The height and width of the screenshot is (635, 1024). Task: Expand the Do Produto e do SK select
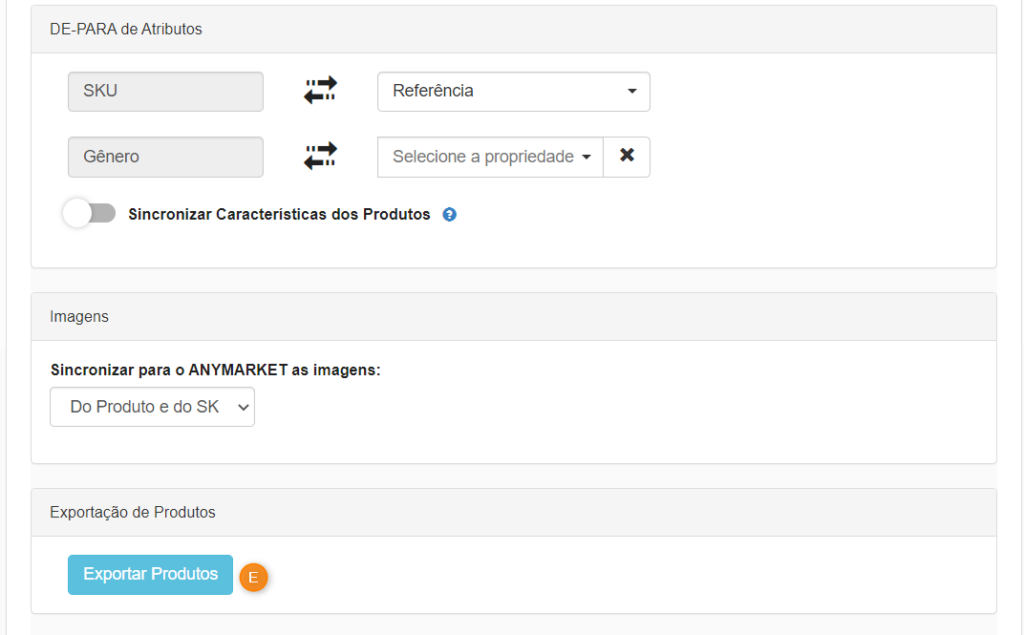point(152,407)
